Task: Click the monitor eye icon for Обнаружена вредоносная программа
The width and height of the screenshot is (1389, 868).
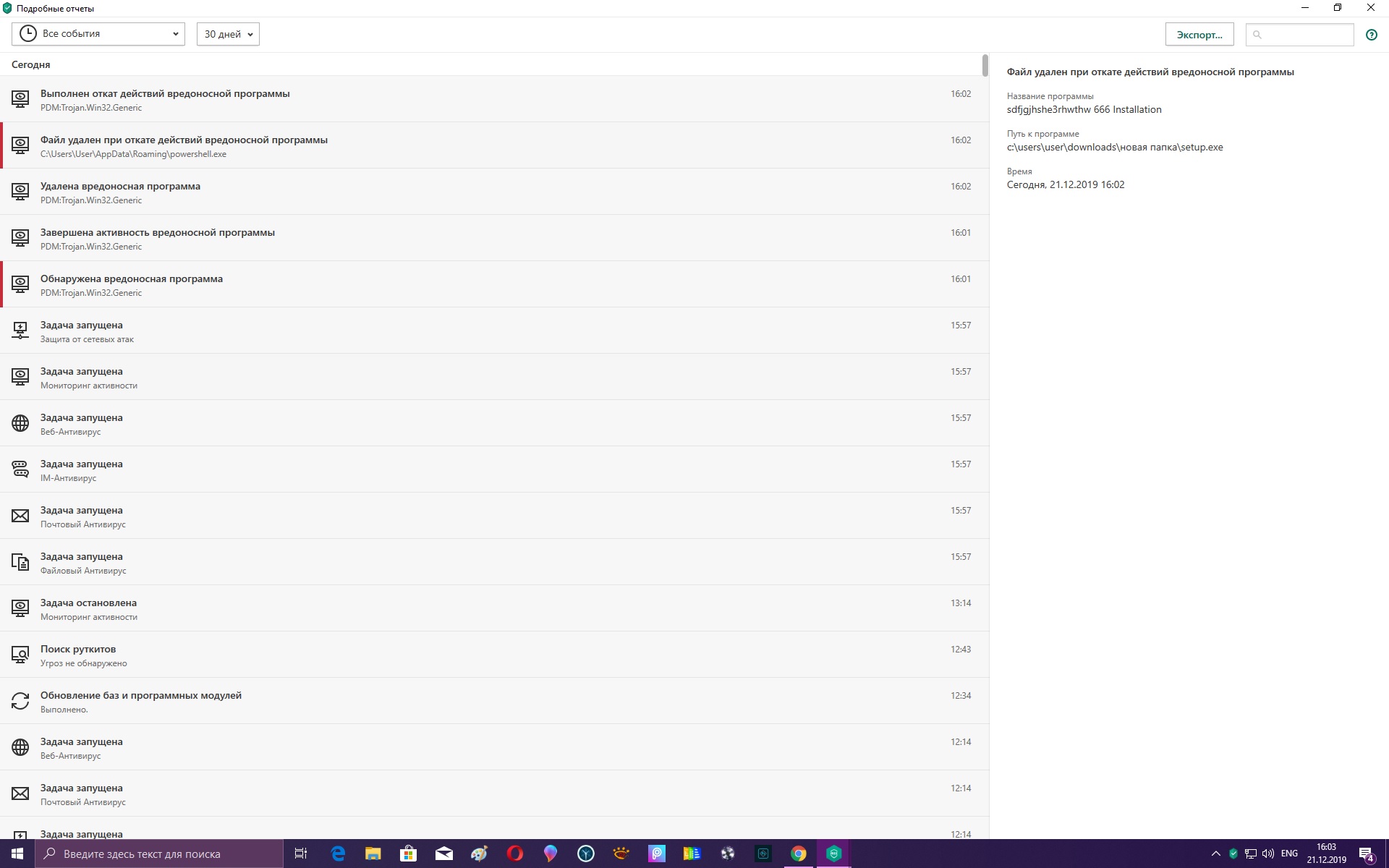Action: tap(20, 284)
